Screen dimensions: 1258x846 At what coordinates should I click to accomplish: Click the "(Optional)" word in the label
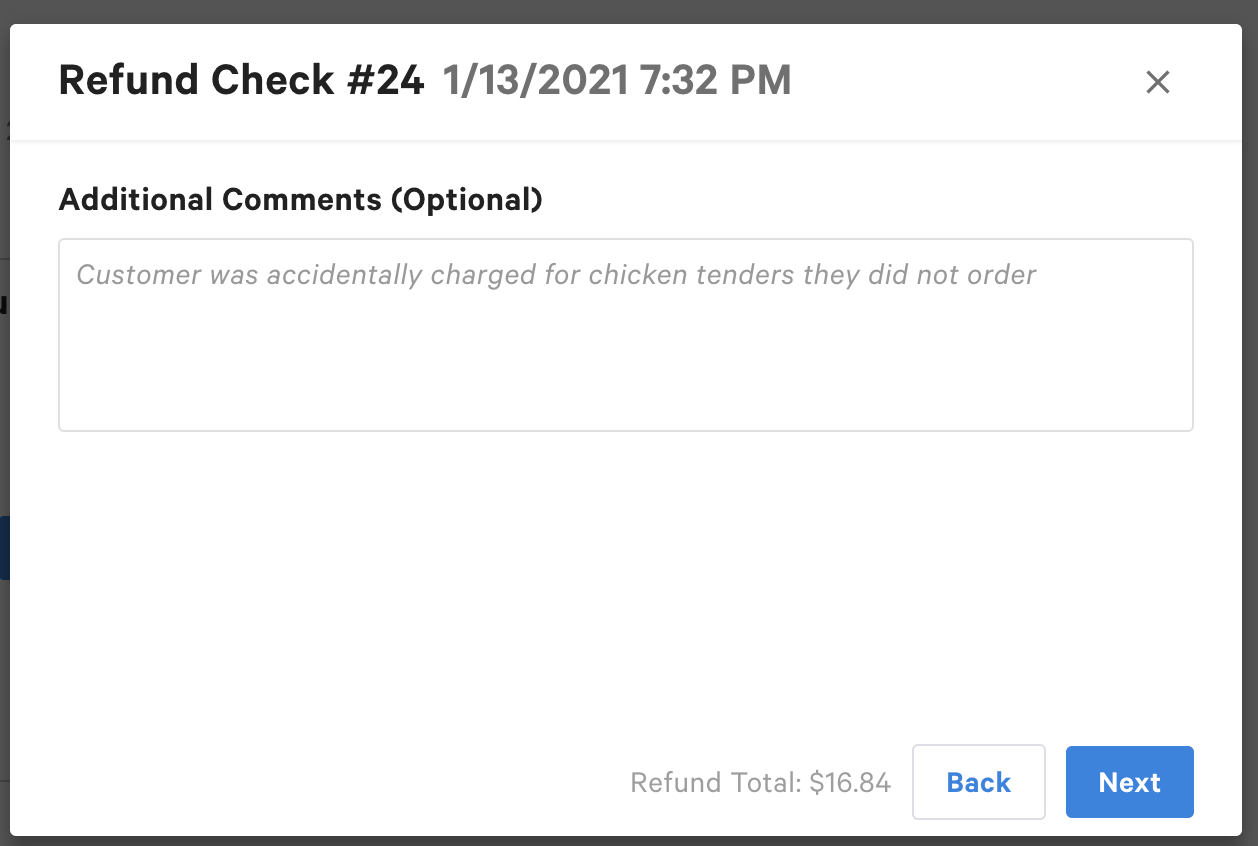click(466, 199)
